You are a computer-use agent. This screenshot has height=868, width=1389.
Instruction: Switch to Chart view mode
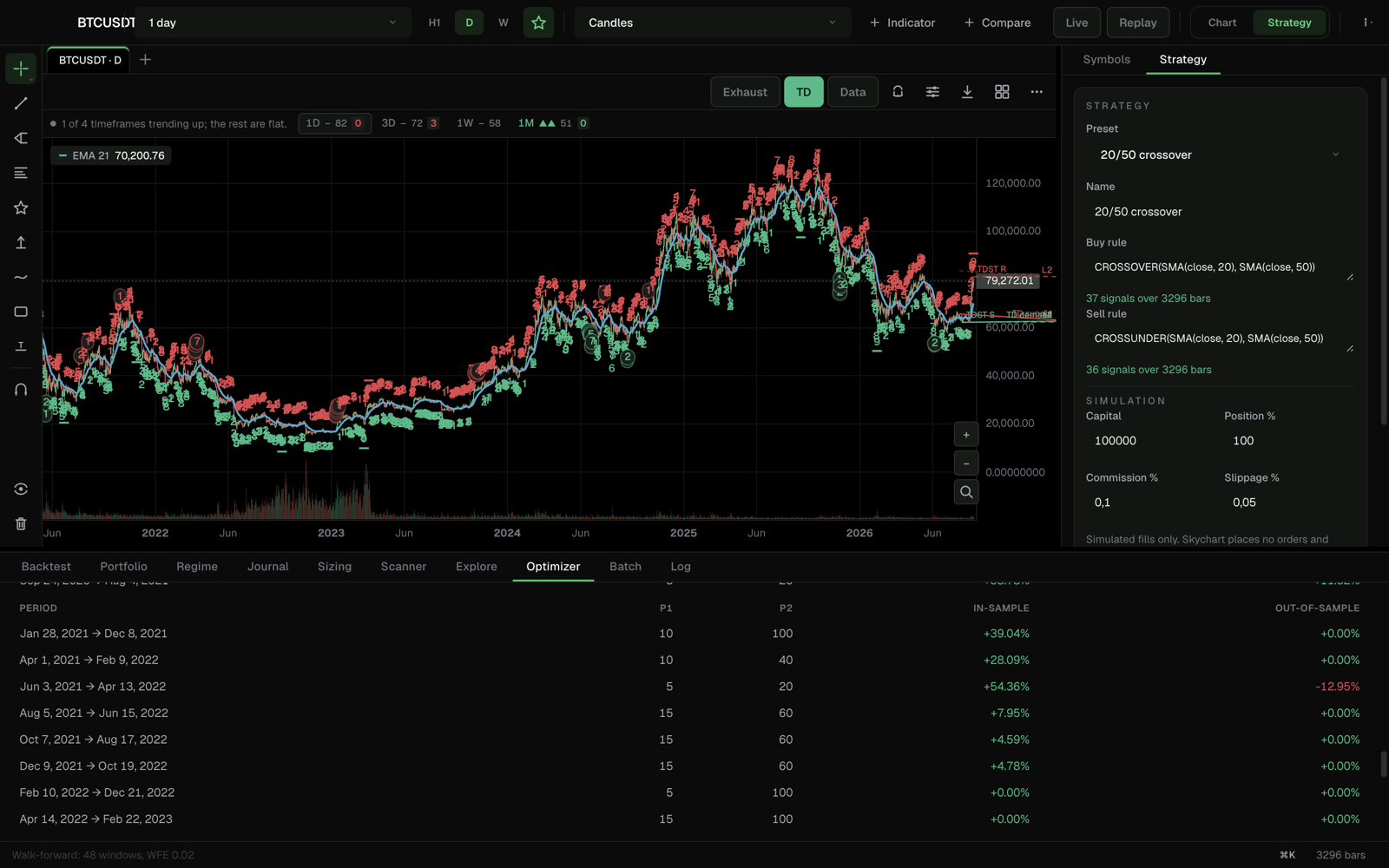[1221, 23]
